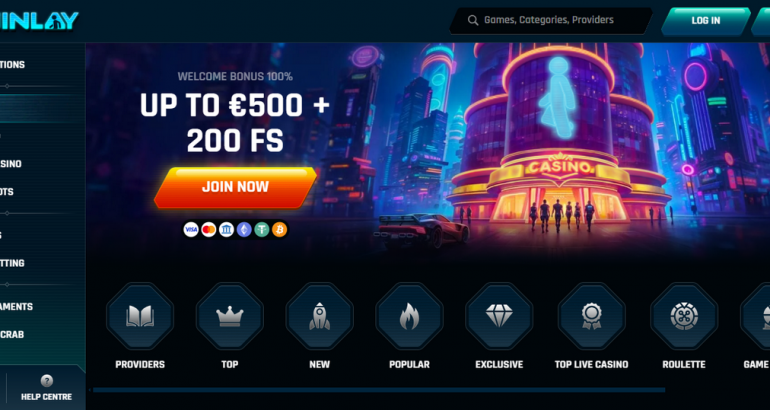
Task: Click the Bitcoin payment icon
Action: click(x=279, y=229)
